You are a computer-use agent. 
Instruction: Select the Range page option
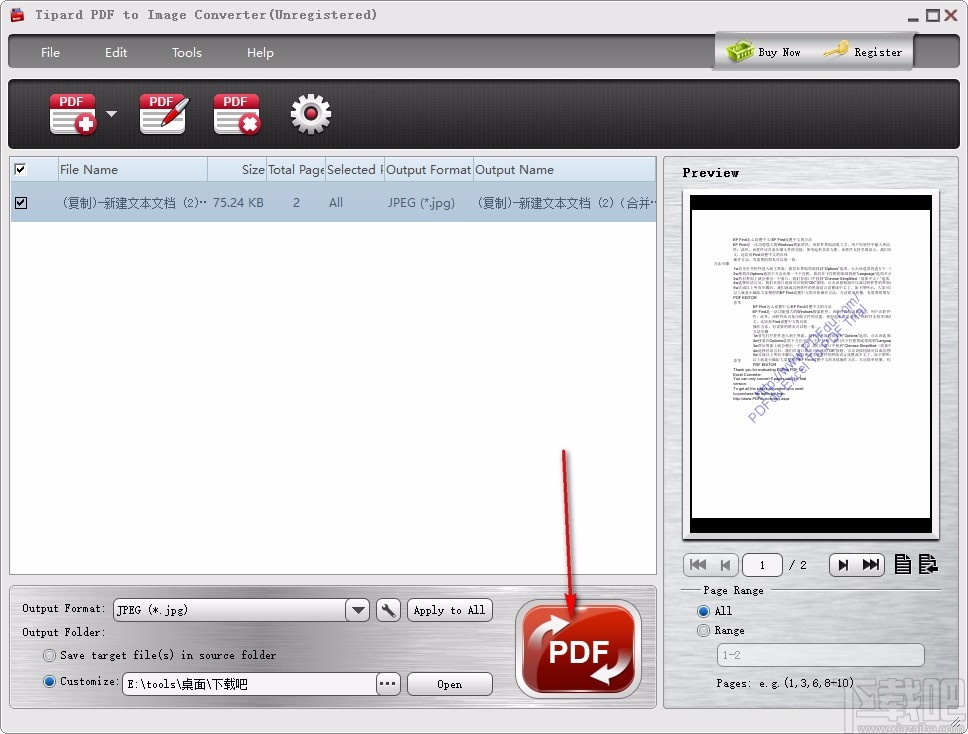click(703, 630)
